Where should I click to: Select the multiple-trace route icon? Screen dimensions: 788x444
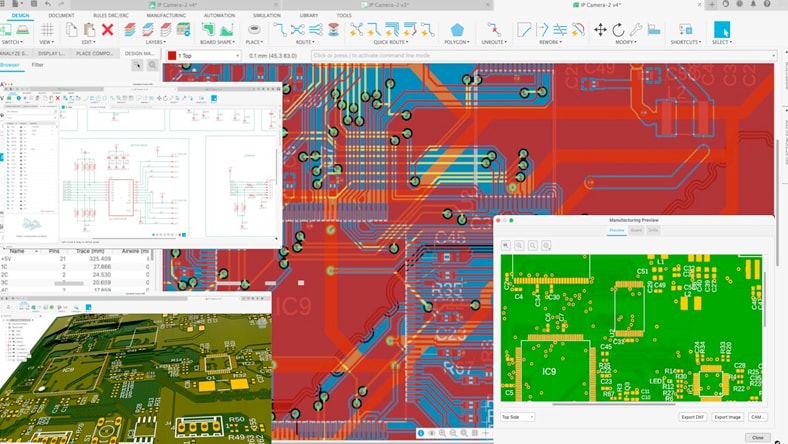tap(316, 30)
